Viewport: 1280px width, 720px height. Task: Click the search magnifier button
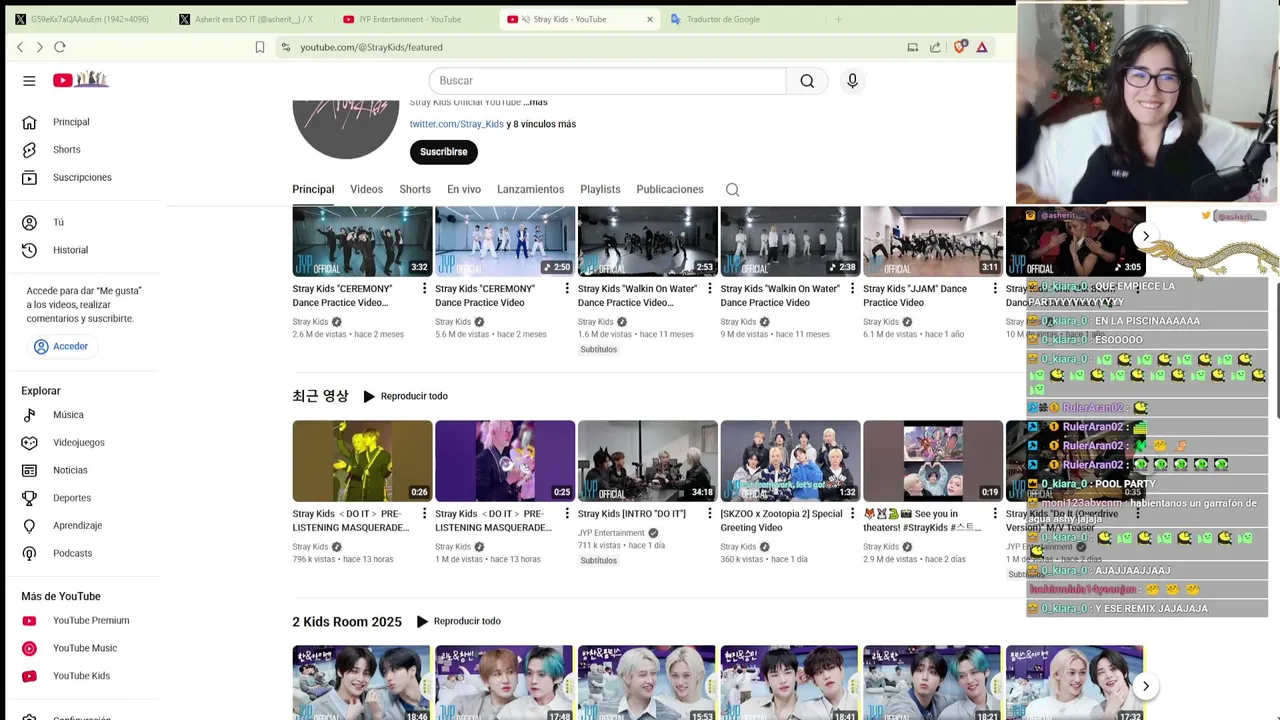click(x=807, y=81)
